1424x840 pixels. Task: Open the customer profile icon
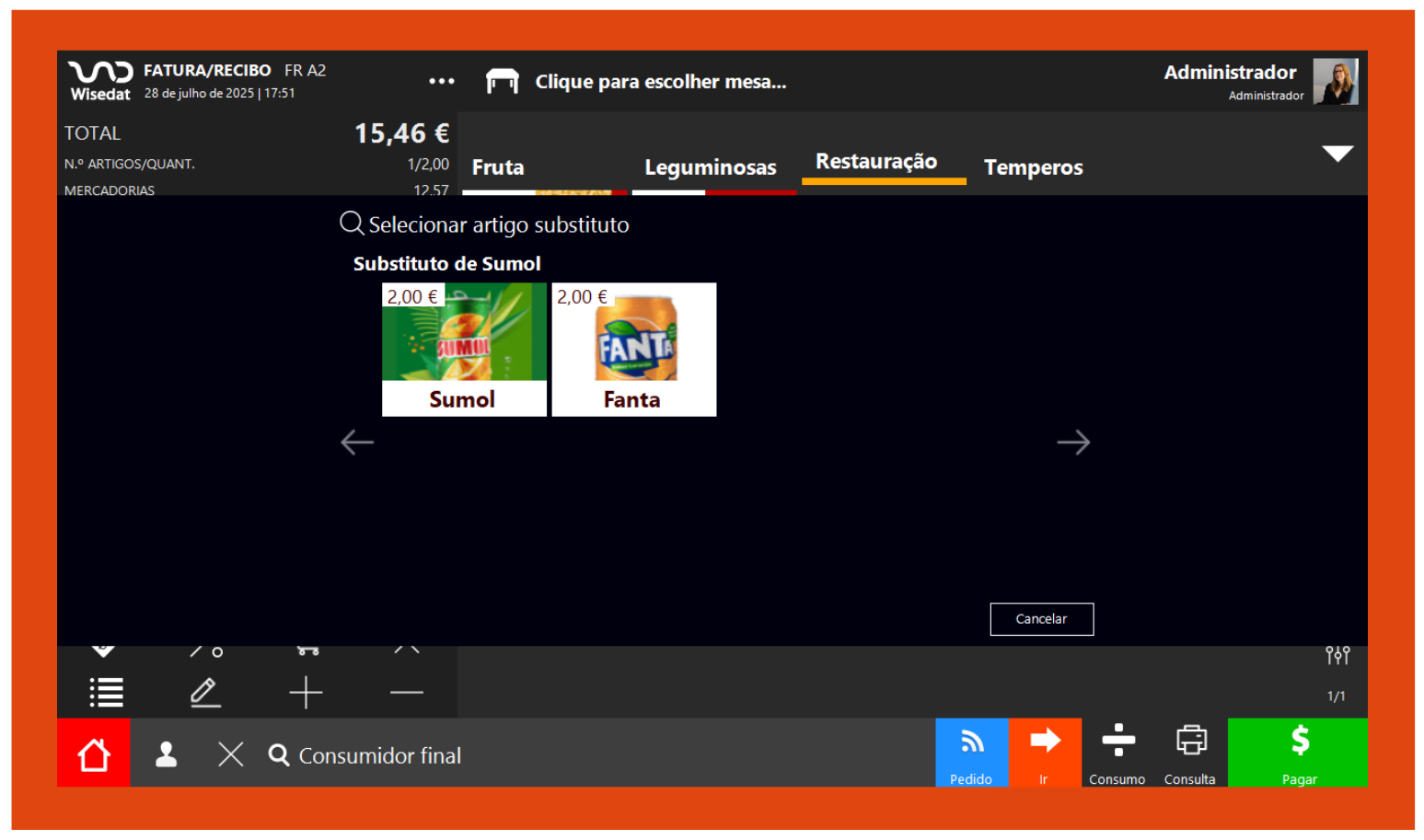click(167, 754)
